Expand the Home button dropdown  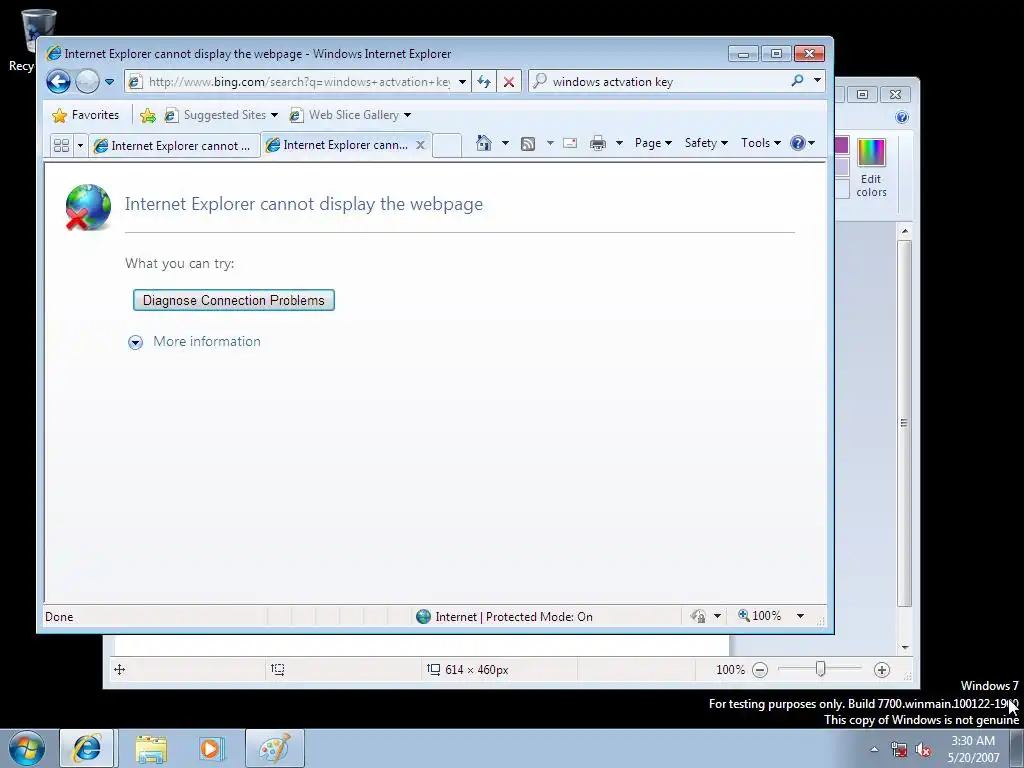click(x=505, y=143)
